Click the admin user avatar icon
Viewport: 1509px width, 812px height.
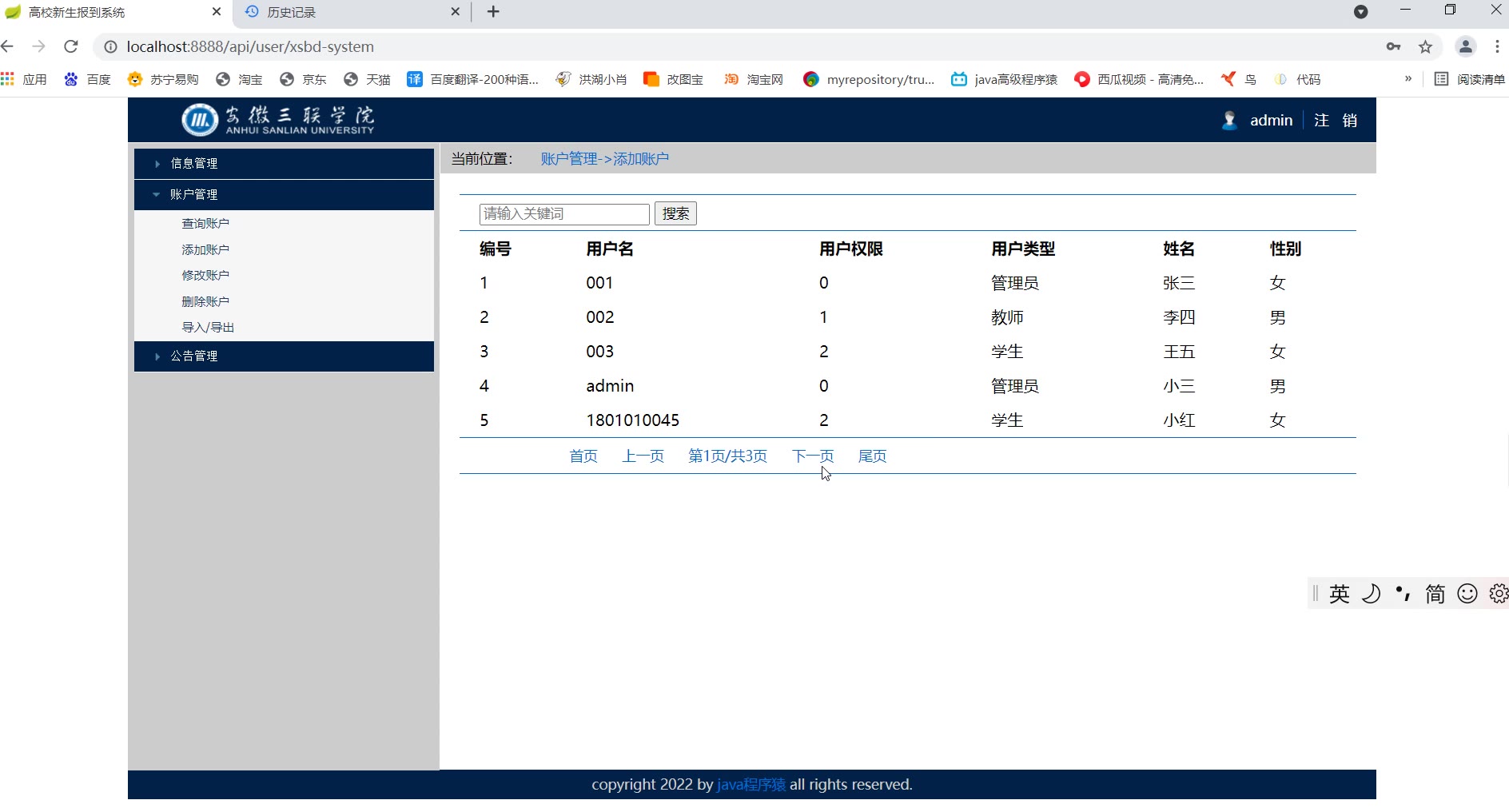(x=1229, y=120)
